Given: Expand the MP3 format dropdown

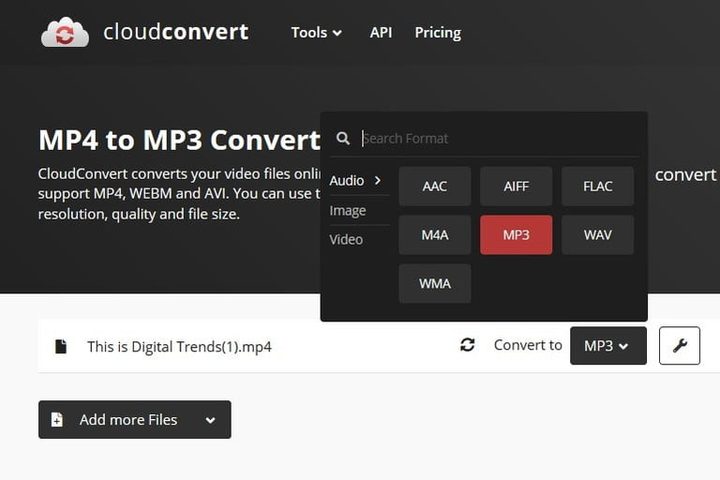Looking at the screenshot, I should tap(607, 346).
